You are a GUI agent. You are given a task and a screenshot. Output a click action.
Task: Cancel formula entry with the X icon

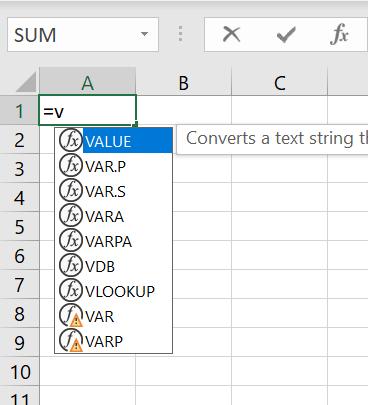[231, 34]
